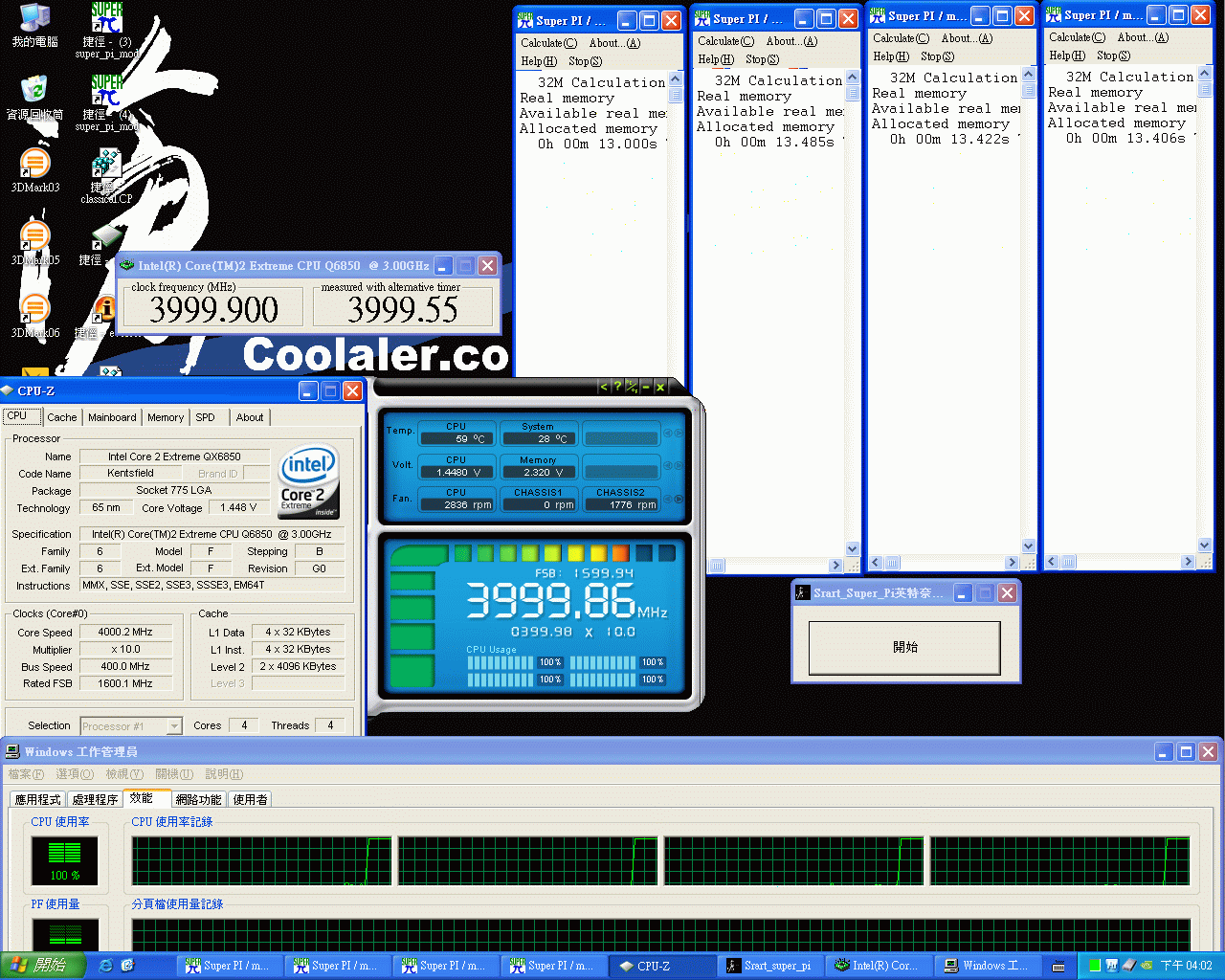This screenshot has height=980, width=1225.
Task: Click scroll-down arrow in the Super PI 13.422s window
Action: (1029, 546)
